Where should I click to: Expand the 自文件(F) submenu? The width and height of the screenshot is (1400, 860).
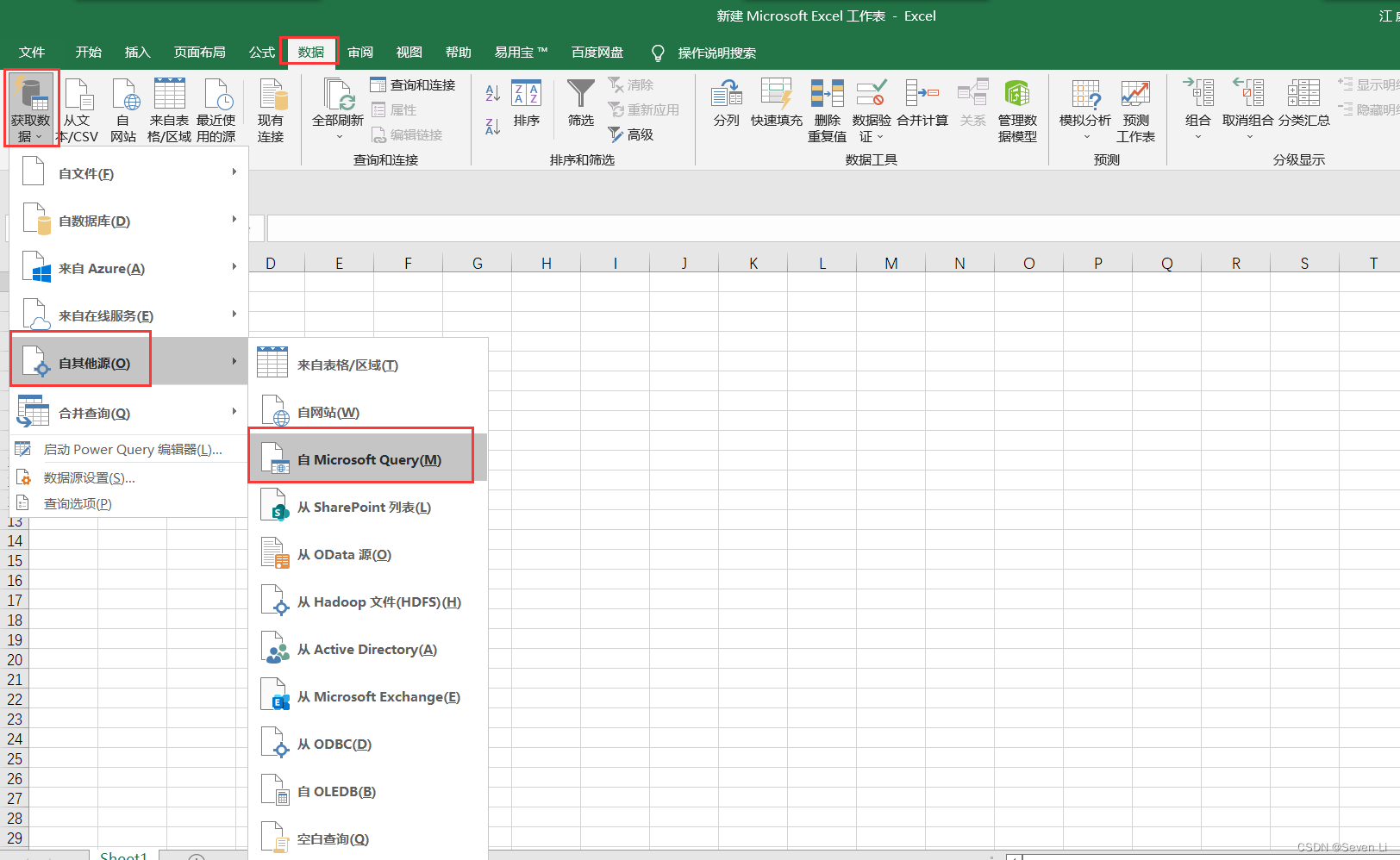128,173
